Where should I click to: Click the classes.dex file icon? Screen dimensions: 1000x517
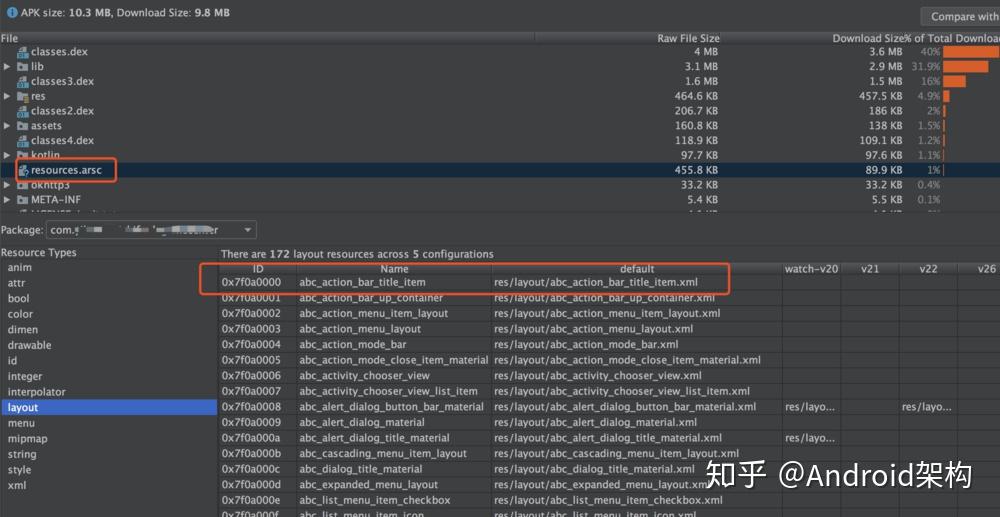click(x=23, y=52)
